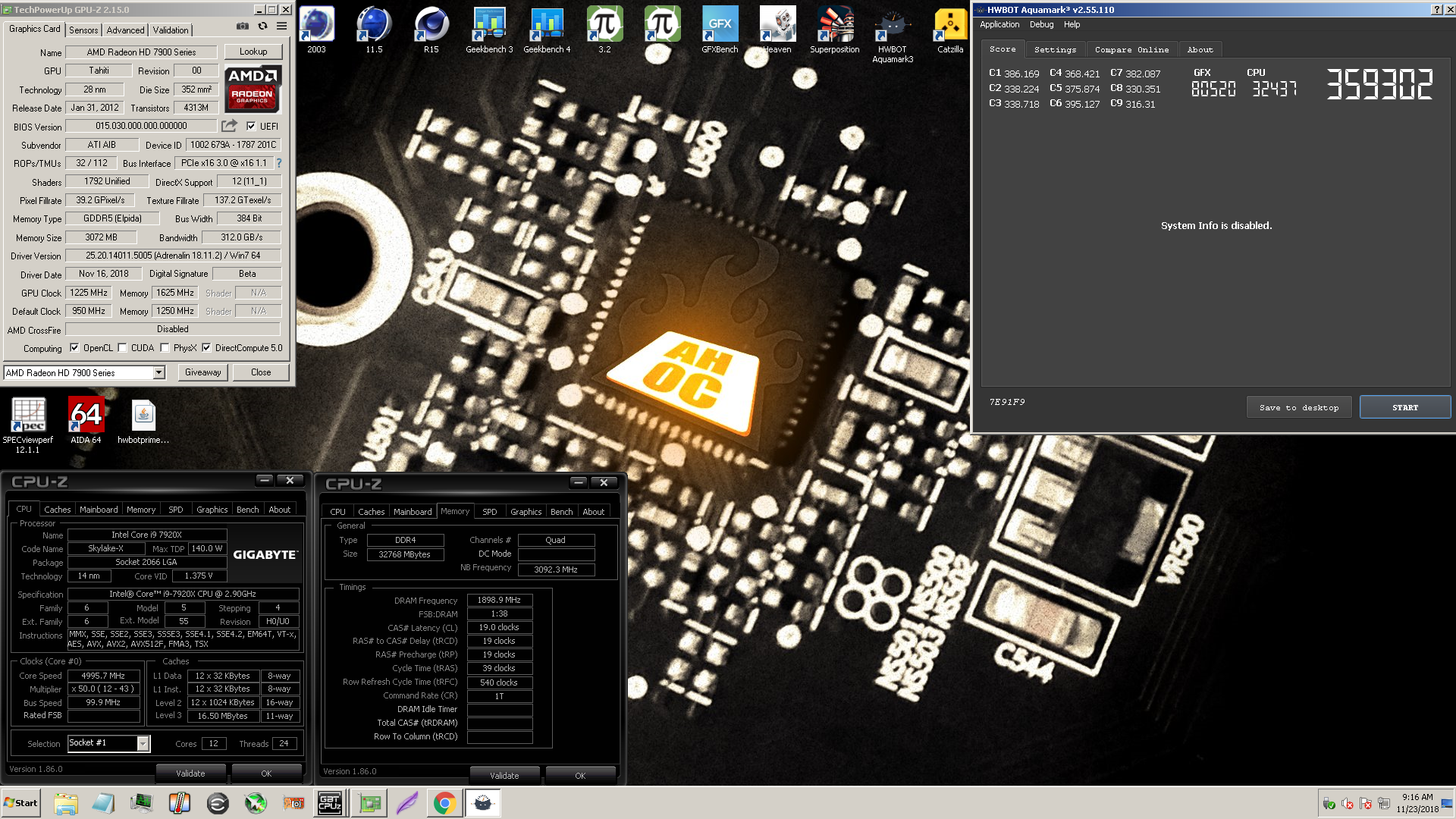Click the bus interface question mark icon
Image resolution: width=1456 pixels, height=819 pixels.
(279, 163)
